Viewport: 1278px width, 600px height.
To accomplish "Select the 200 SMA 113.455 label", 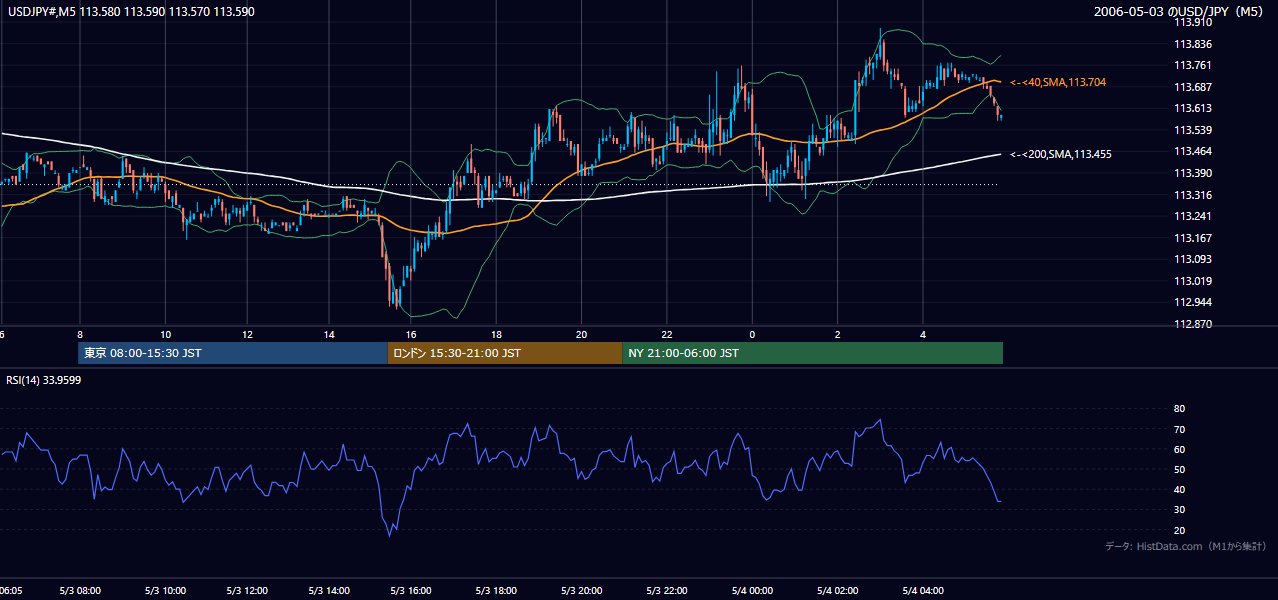I will (x=1061, y=154).
